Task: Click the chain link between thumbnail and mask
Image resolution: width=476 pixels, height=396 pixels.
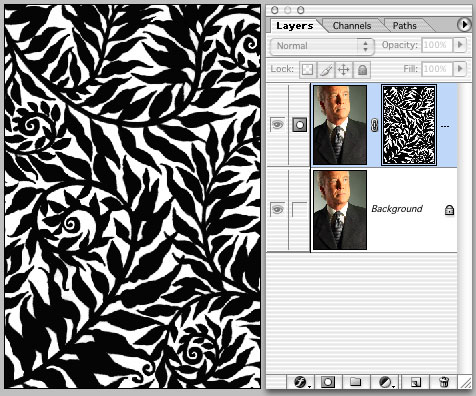Action: point(374,125)
